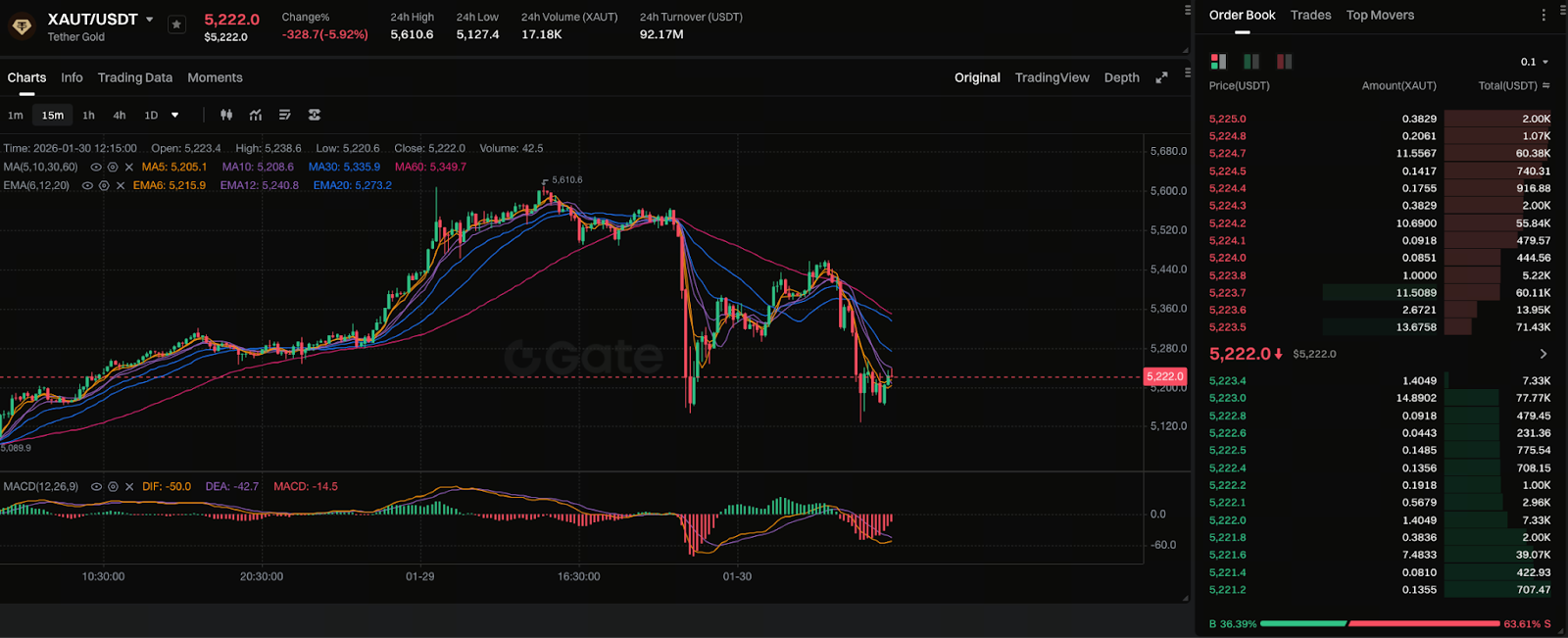Click the Tether Gold coin logo
The image size is (1568, 638).
pyautogui.click(x=22, y=26)
